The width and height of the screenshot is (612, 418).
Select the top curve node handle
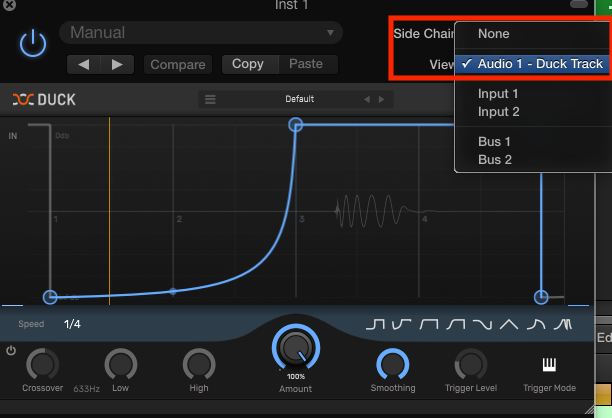(295, 125)
